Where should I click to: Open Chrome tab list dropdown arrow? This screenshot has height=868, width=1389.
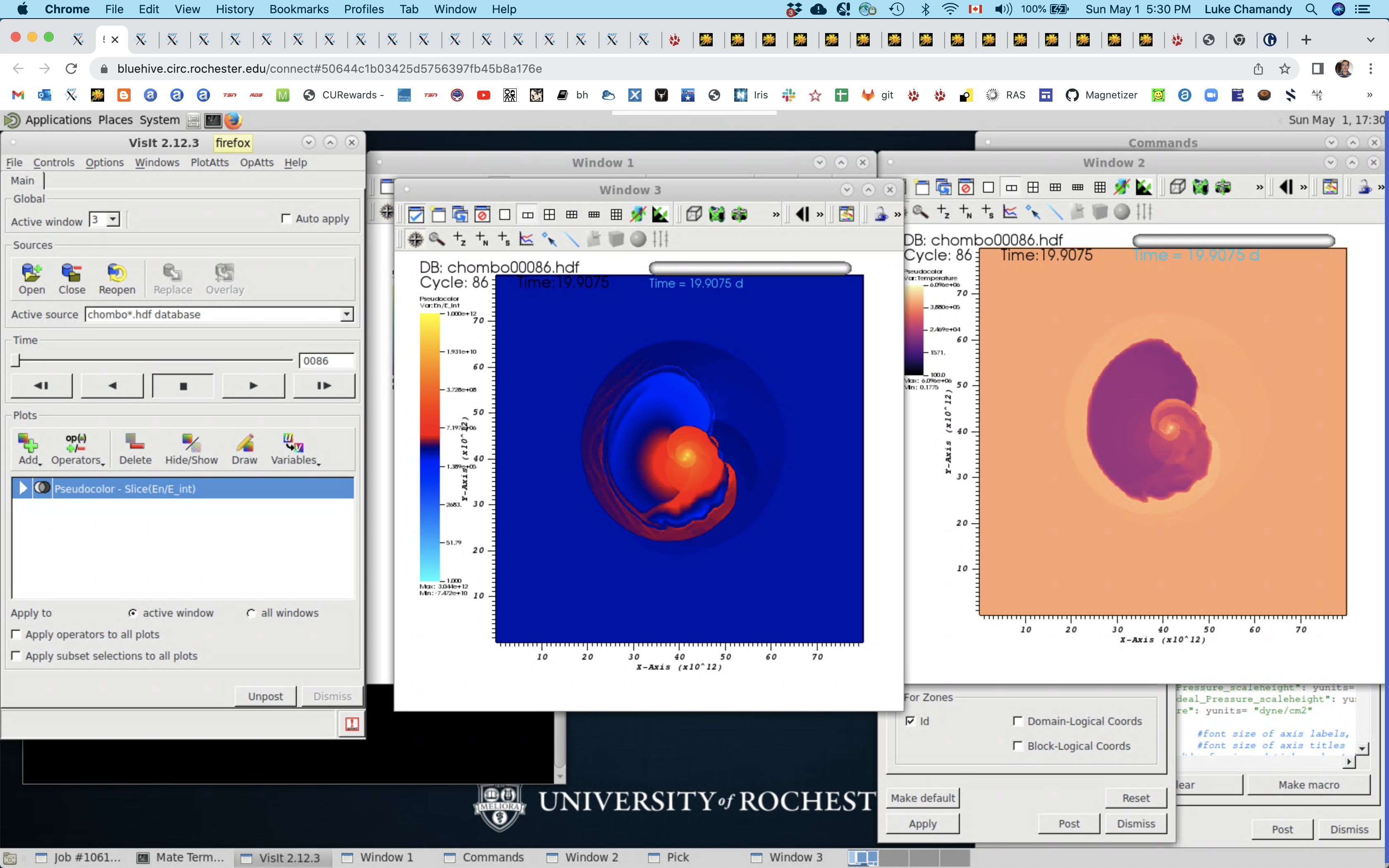pyautogui.click(x=1371, y=40)
